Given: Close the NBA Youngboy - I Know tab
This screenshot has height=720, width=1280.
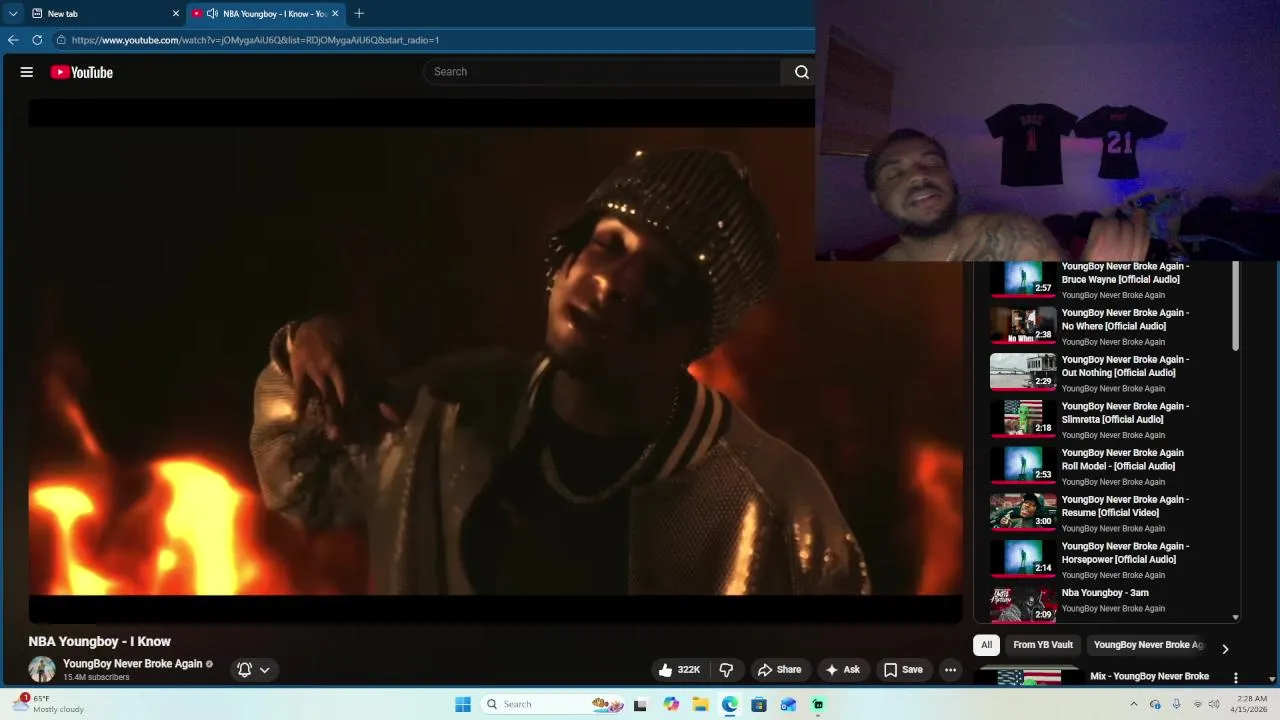Looking at the screenshot, I should point(335,14).
